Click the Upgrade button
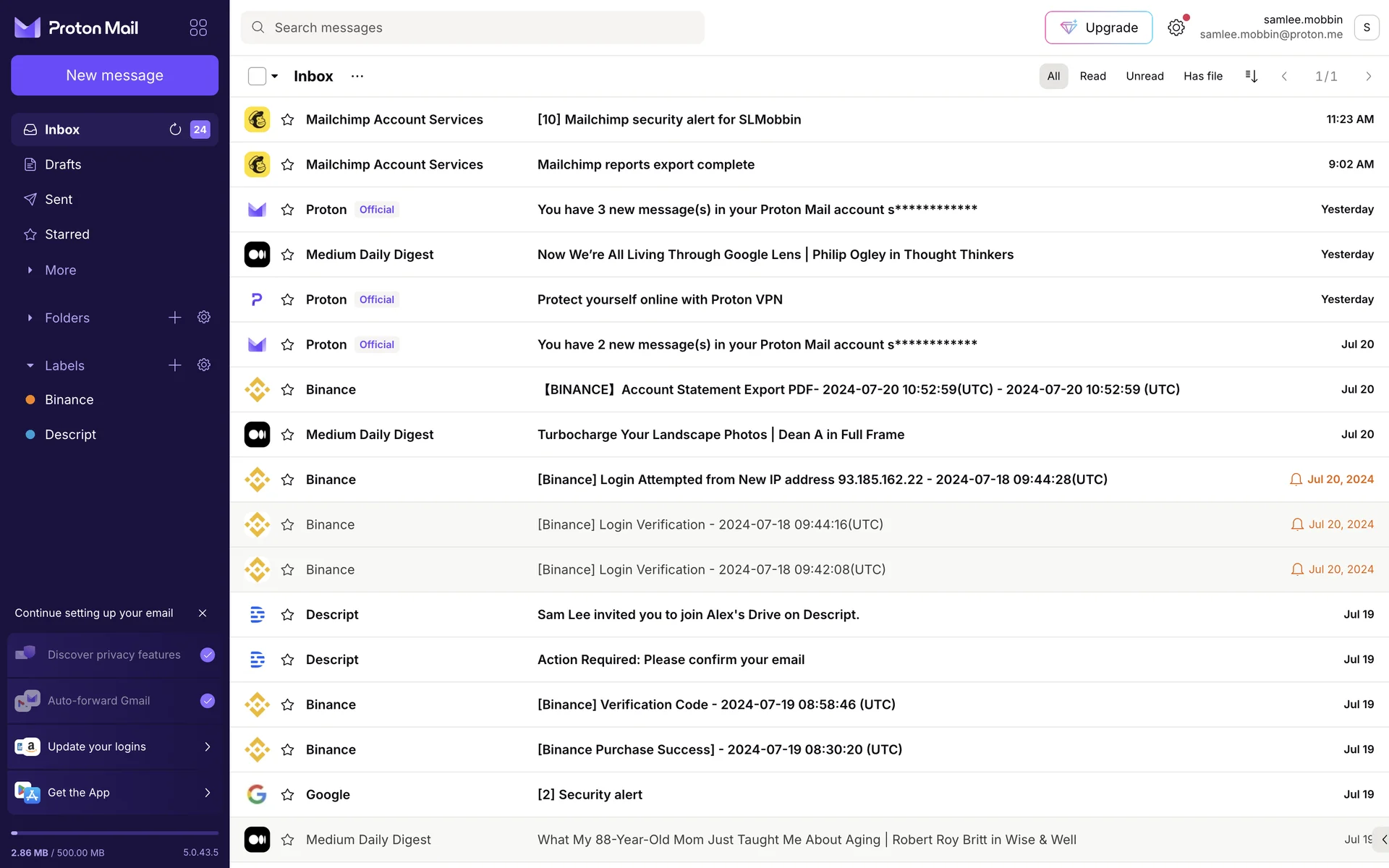The width and height of the screenshot is (1389, 868). tap(1098, 27)
